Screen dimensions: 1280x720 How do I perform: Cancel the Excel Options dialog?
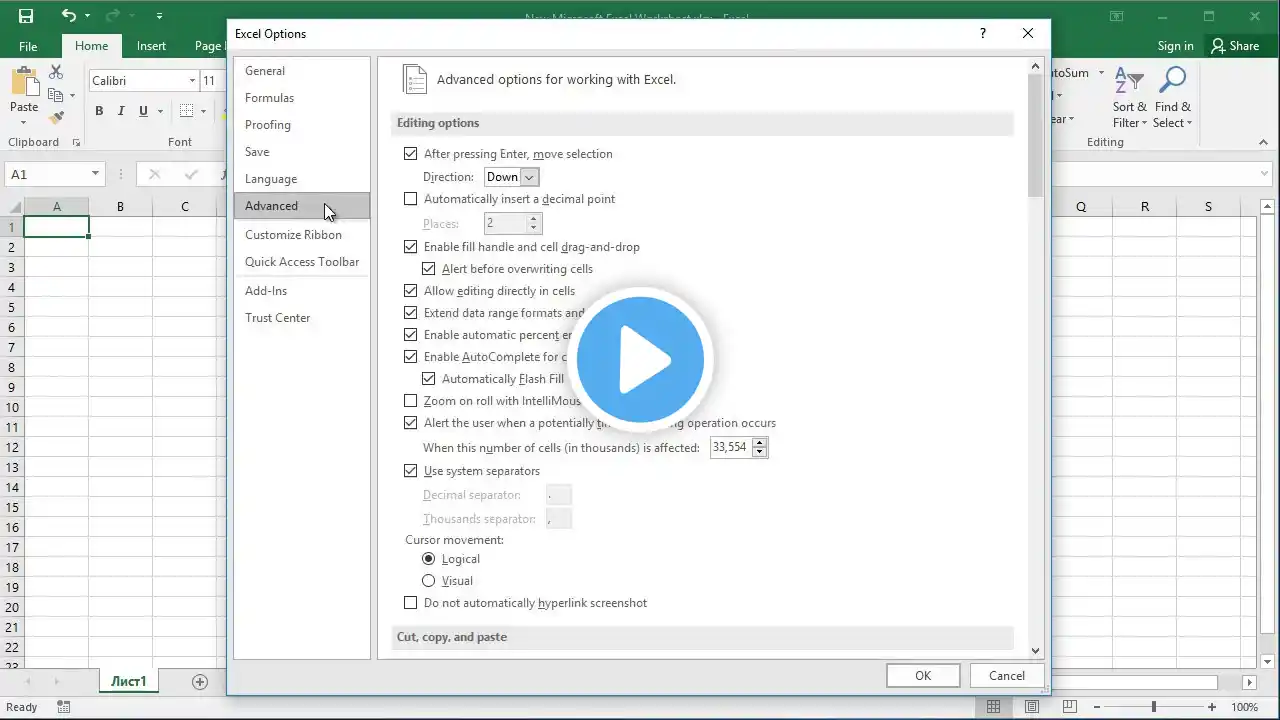tap(1007, 676)
